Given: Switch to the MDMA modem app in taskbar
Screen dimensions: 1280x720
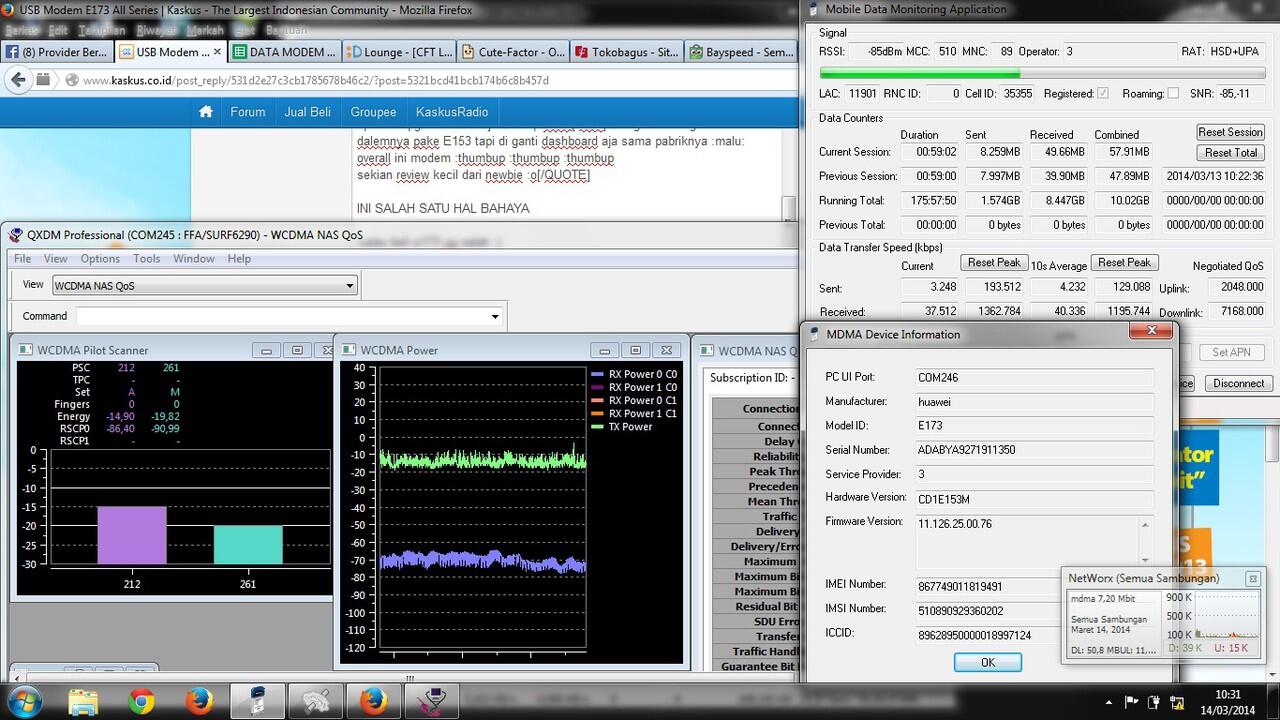Looking at the screenshot, I should tap(257, 701).
